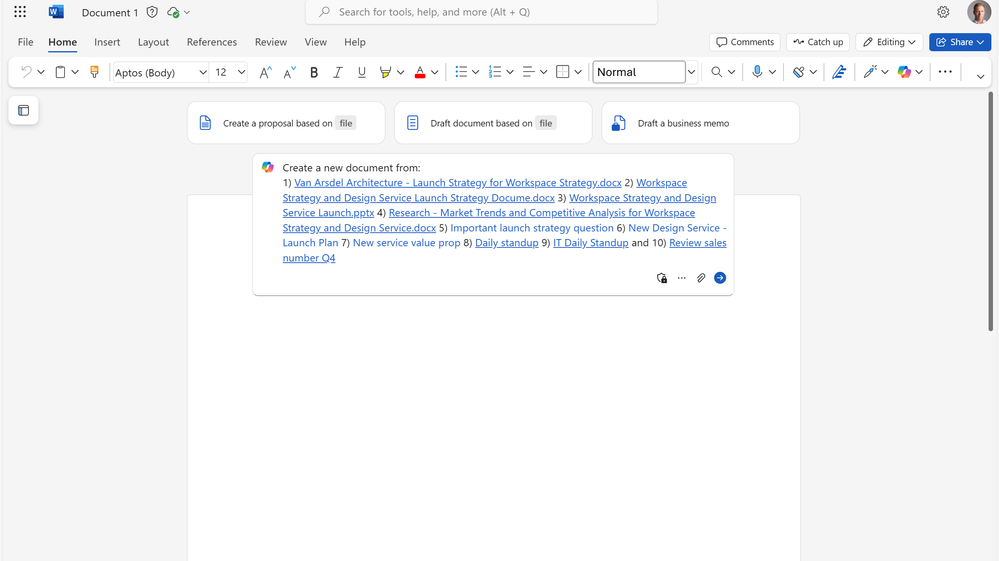Viewport: 999px width, 561px height.
Task: Apply numbered list formatting
Action: 495,72
